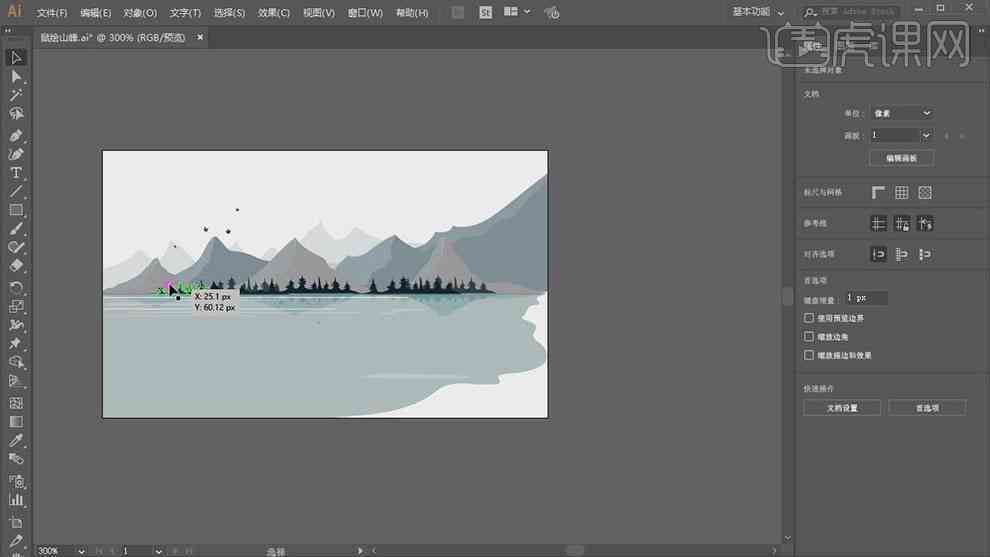
Task: Open the artboard number dropdown
Action: [902, 135]
